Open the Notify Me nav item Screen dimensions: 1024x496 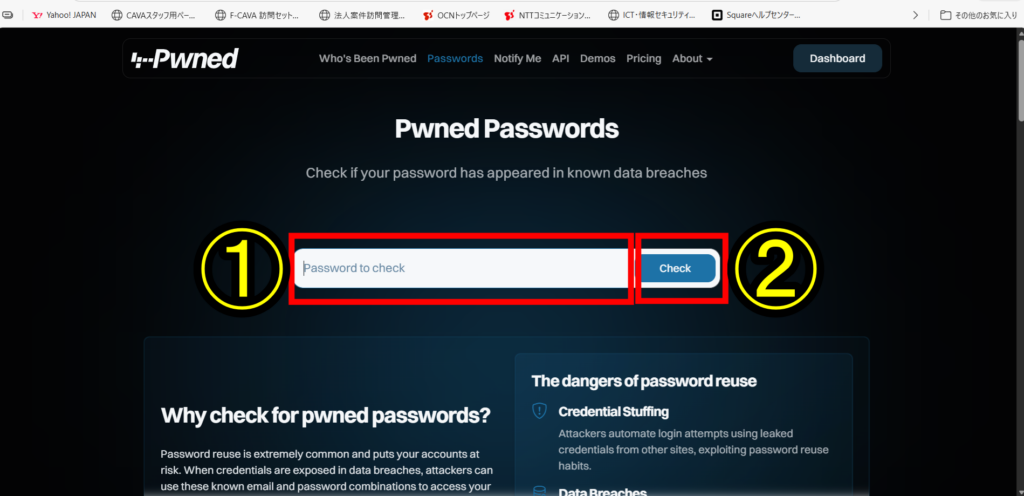517,59
